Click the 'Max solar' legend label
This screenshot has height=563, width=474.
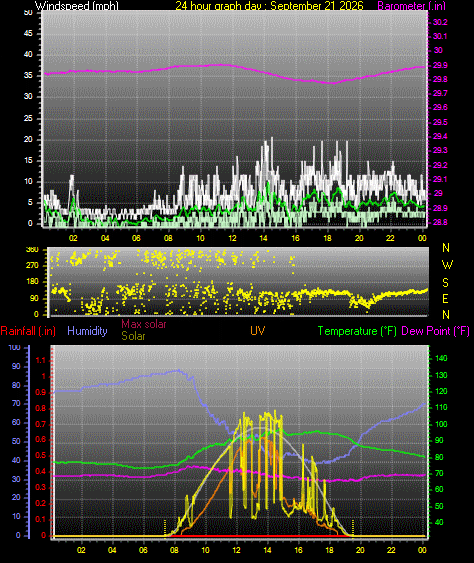pos(144,324)
